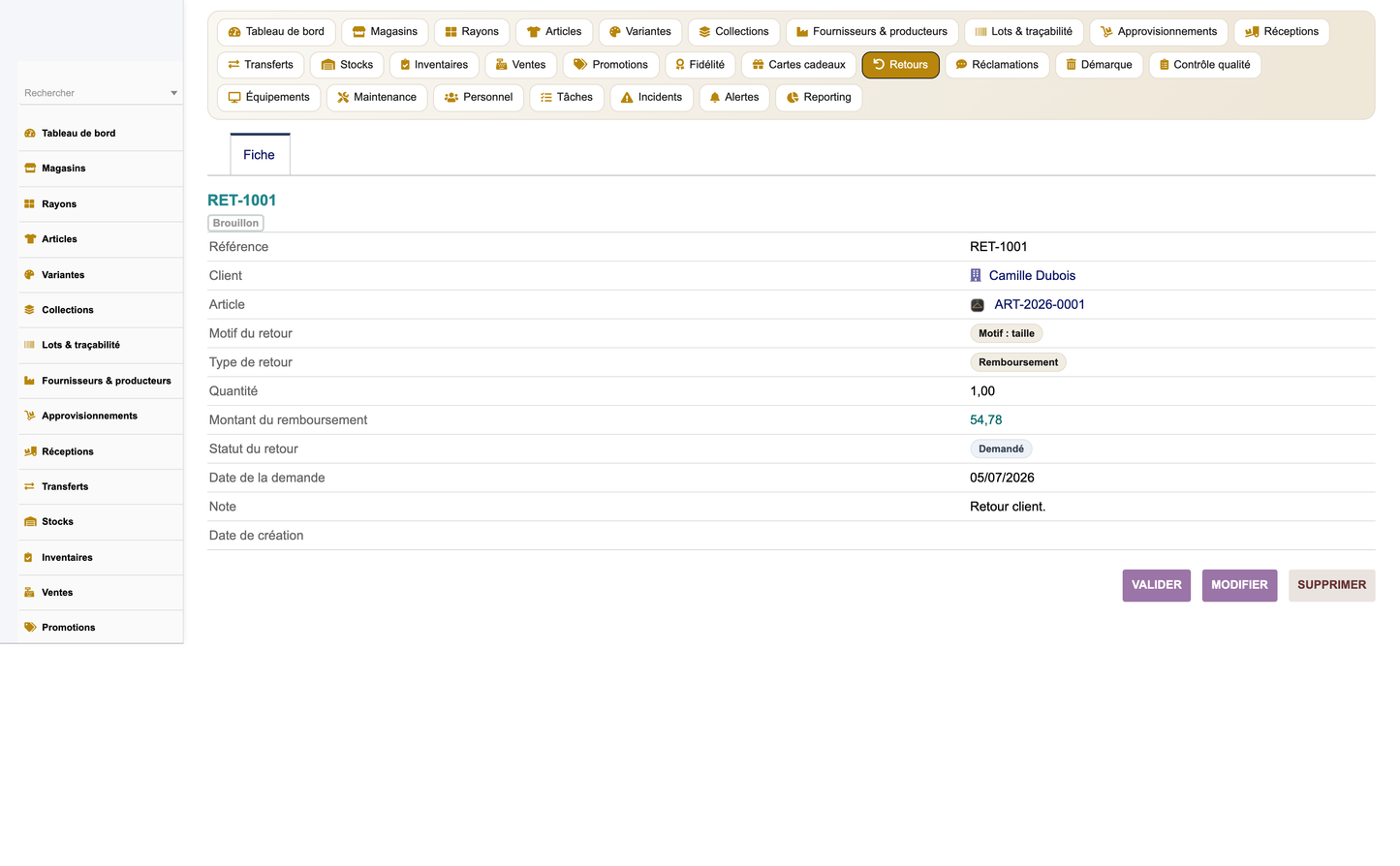
Task: Open the ART-2026-0001 article link
Action: tap(1040, 305)
